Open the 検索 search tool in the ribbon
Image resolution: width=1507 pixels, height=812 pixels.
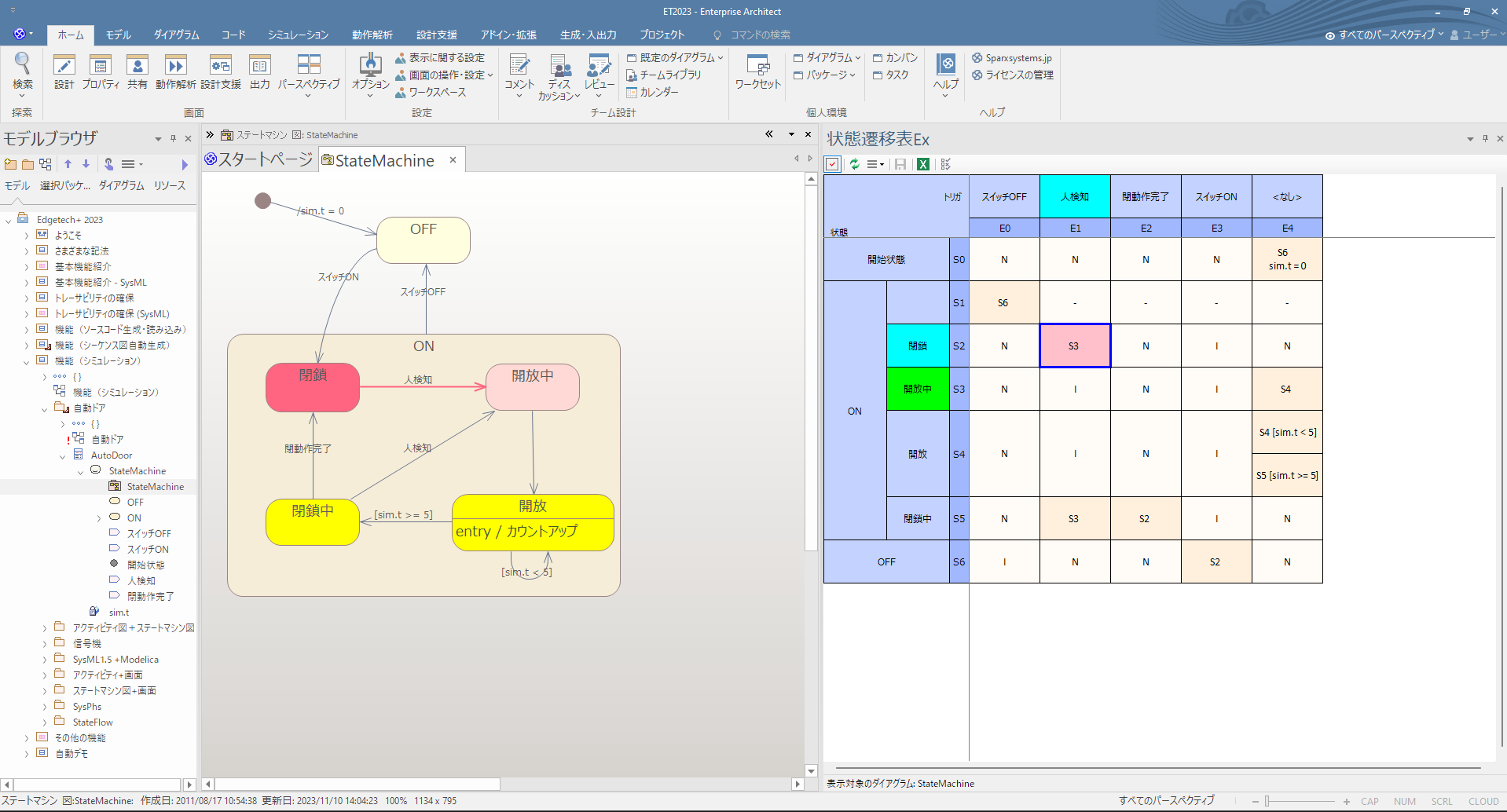[22, 72]
